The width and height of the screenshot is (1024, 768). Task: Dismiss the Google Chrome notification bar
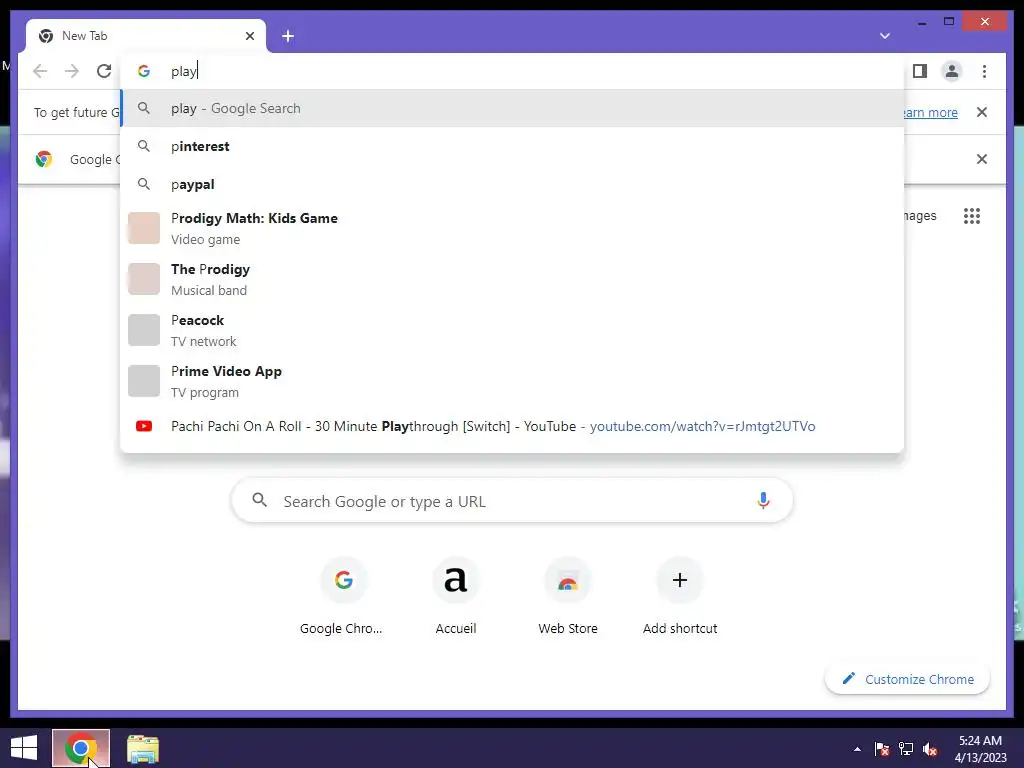click(982, 159)
